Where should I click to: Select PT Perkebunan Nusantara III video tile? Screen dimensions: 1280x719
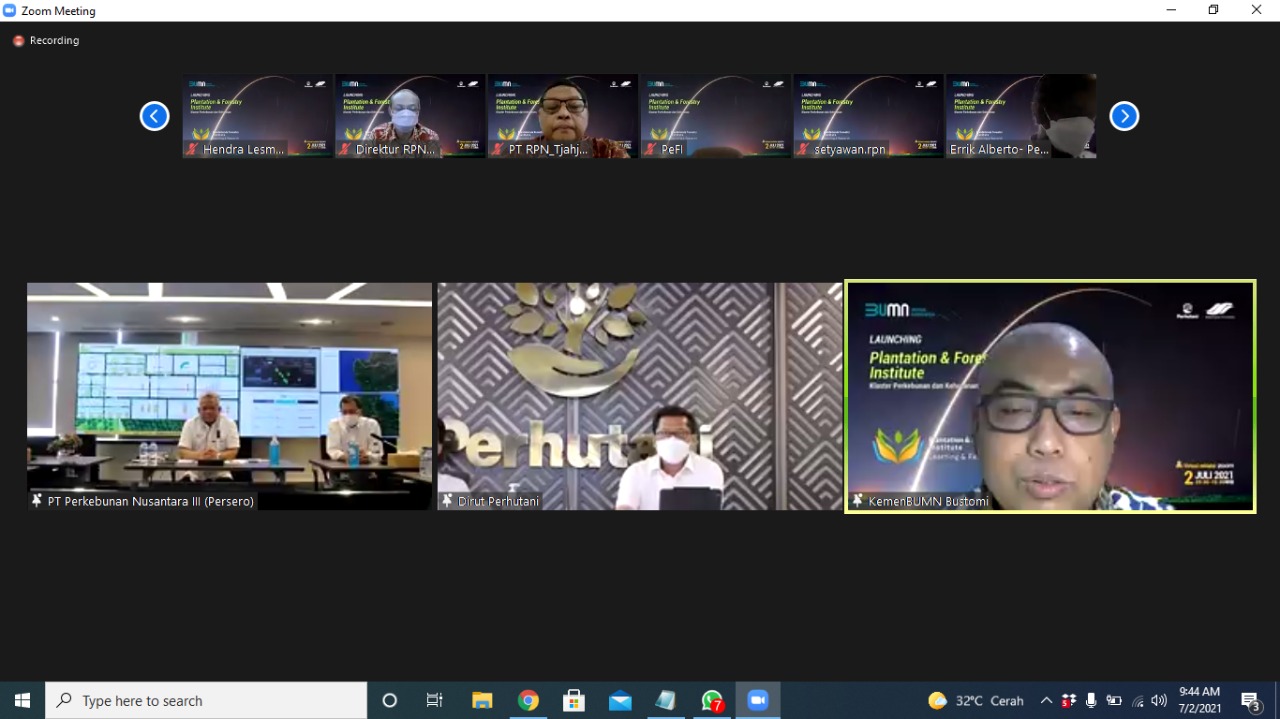pos(229,396)
